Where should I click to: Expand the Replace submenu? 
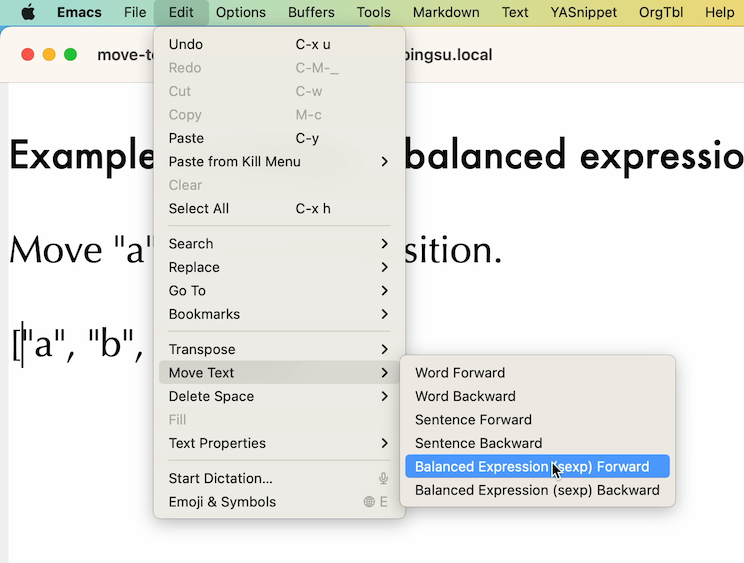[x=279, y=267]
